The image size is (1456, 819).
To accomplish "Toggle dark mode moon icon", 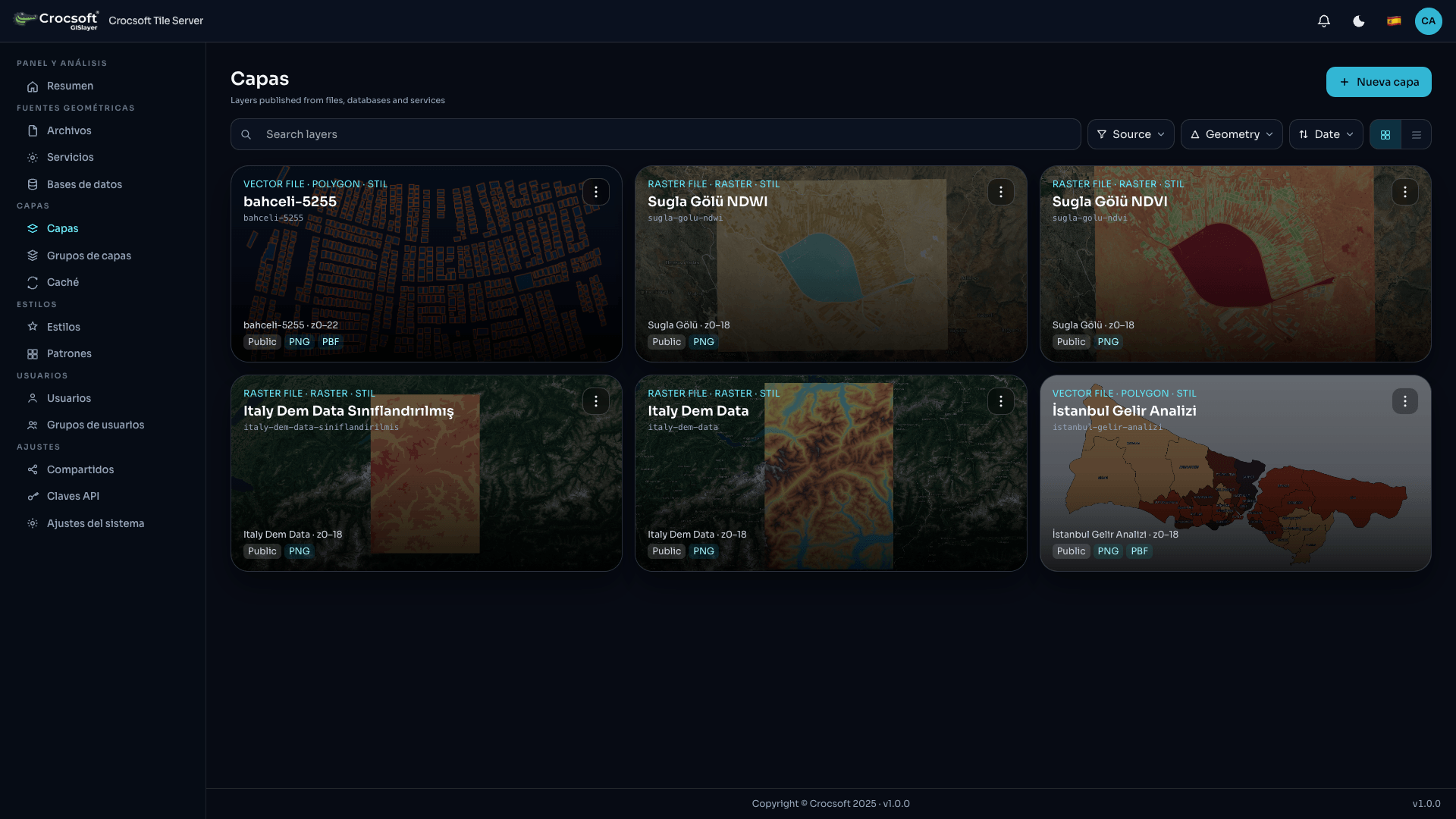I will (1359, 21).
